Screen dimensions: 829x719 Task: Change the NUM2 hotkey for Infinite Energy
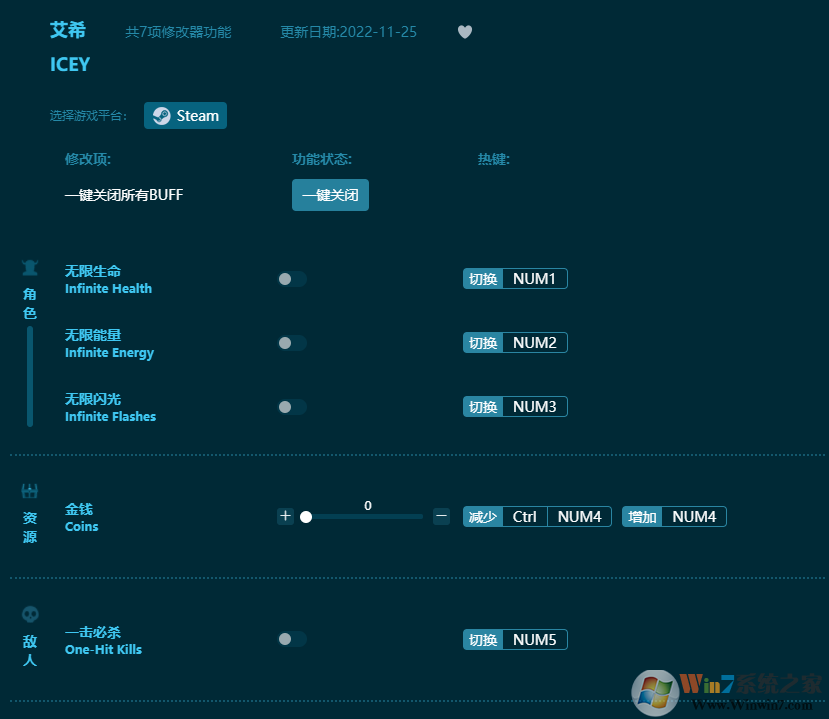click(x=535, y=343)
